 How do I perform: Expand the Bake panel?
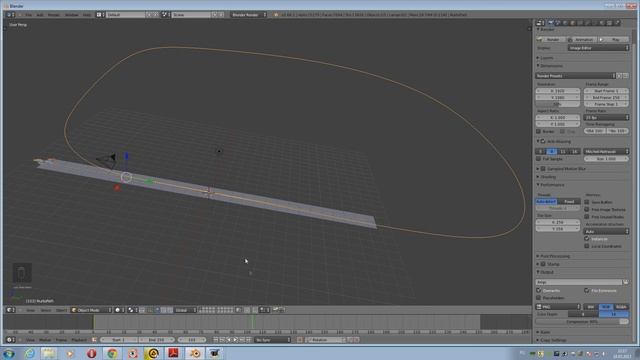tap(544, 333)
